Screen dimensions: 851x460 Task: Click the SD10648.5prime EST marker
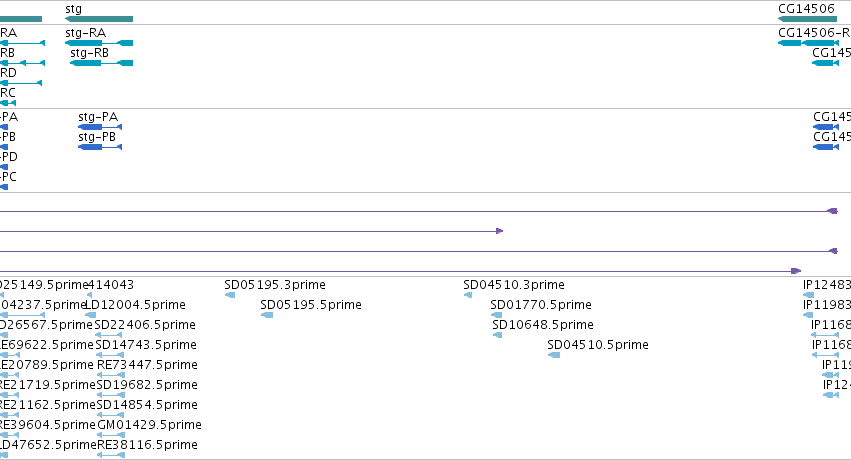pyautogui.click(x=498, y=335)
